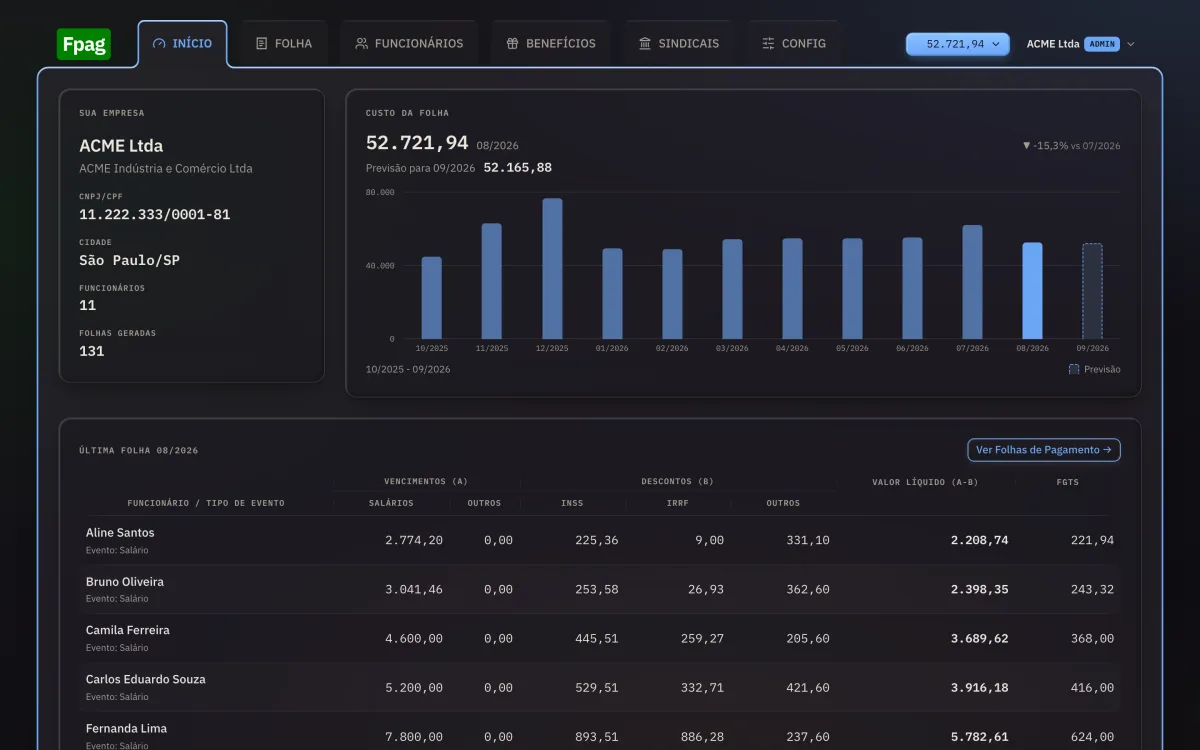The width and height of the screenshot is (1200, 750).
Task: Click the sliders icon on Config tab
Action: point(769,44)
